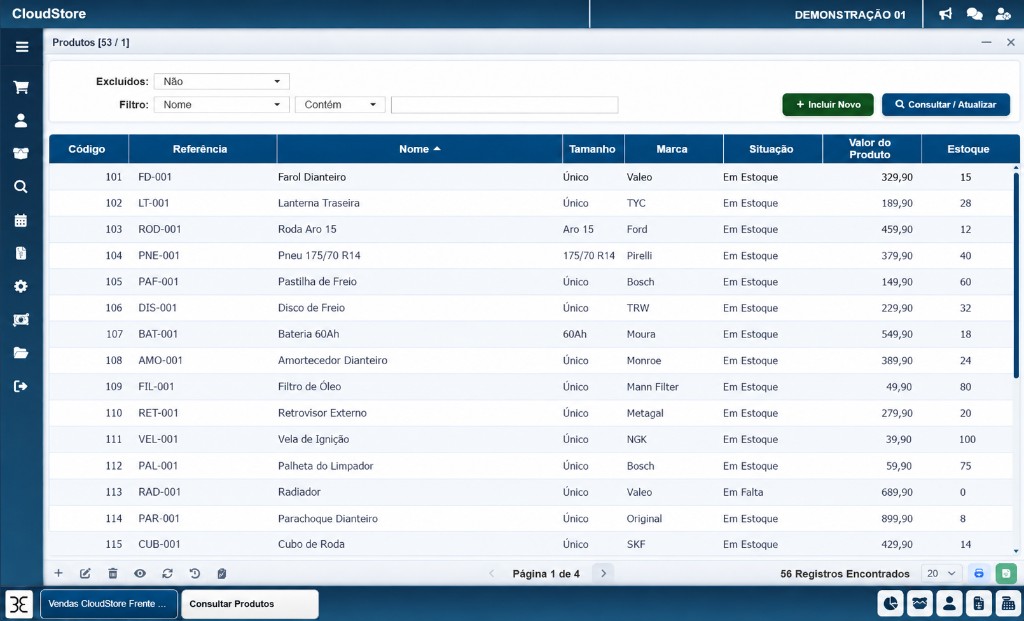Viewport: 1024px width, 621px height.
Task: Open the Filtro field dropdown showing Nome
Action: tap(221, 104)
